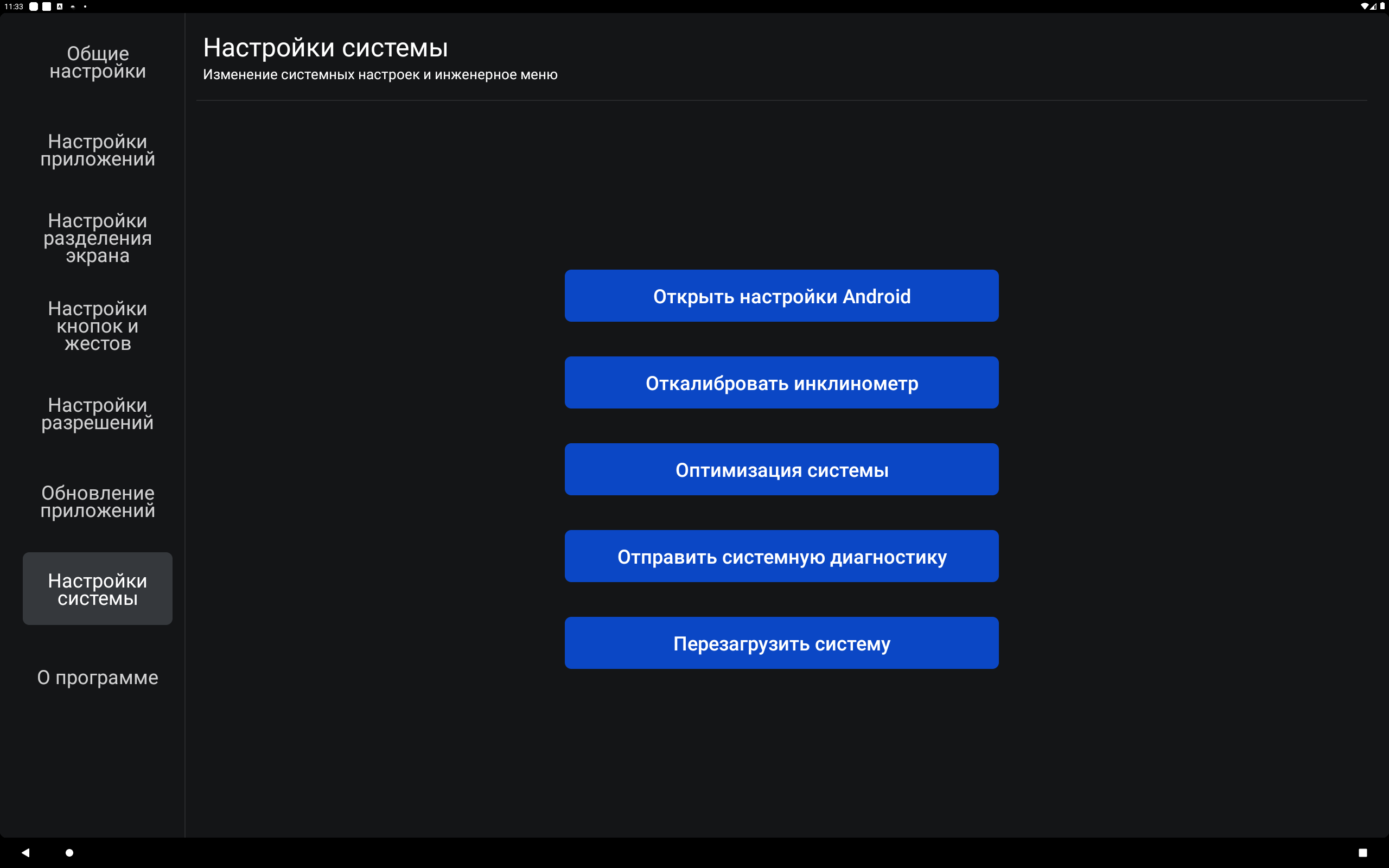Click the Оптимизация системы button
Screen dimensions: 1389x868
(x=781, y=470)
